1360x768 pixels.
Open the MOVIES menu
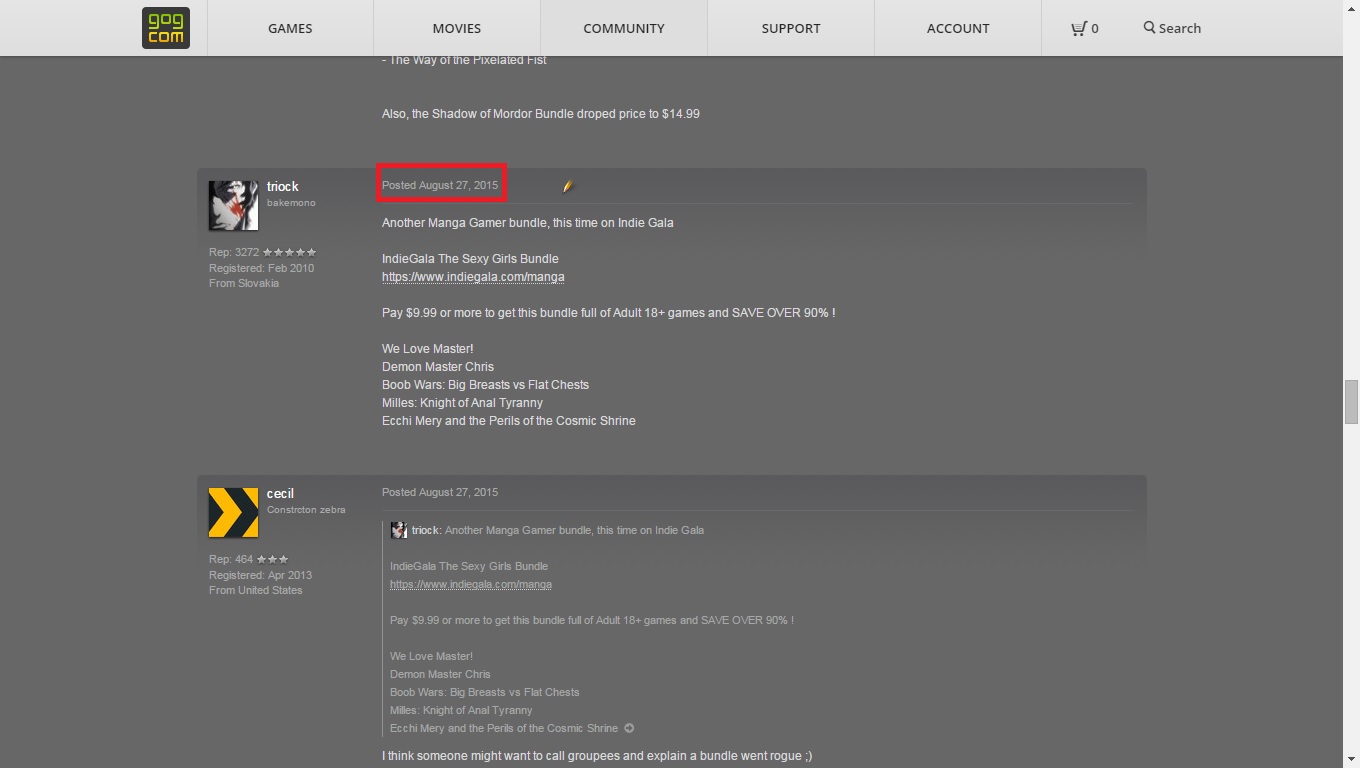[x=457, y=28]
